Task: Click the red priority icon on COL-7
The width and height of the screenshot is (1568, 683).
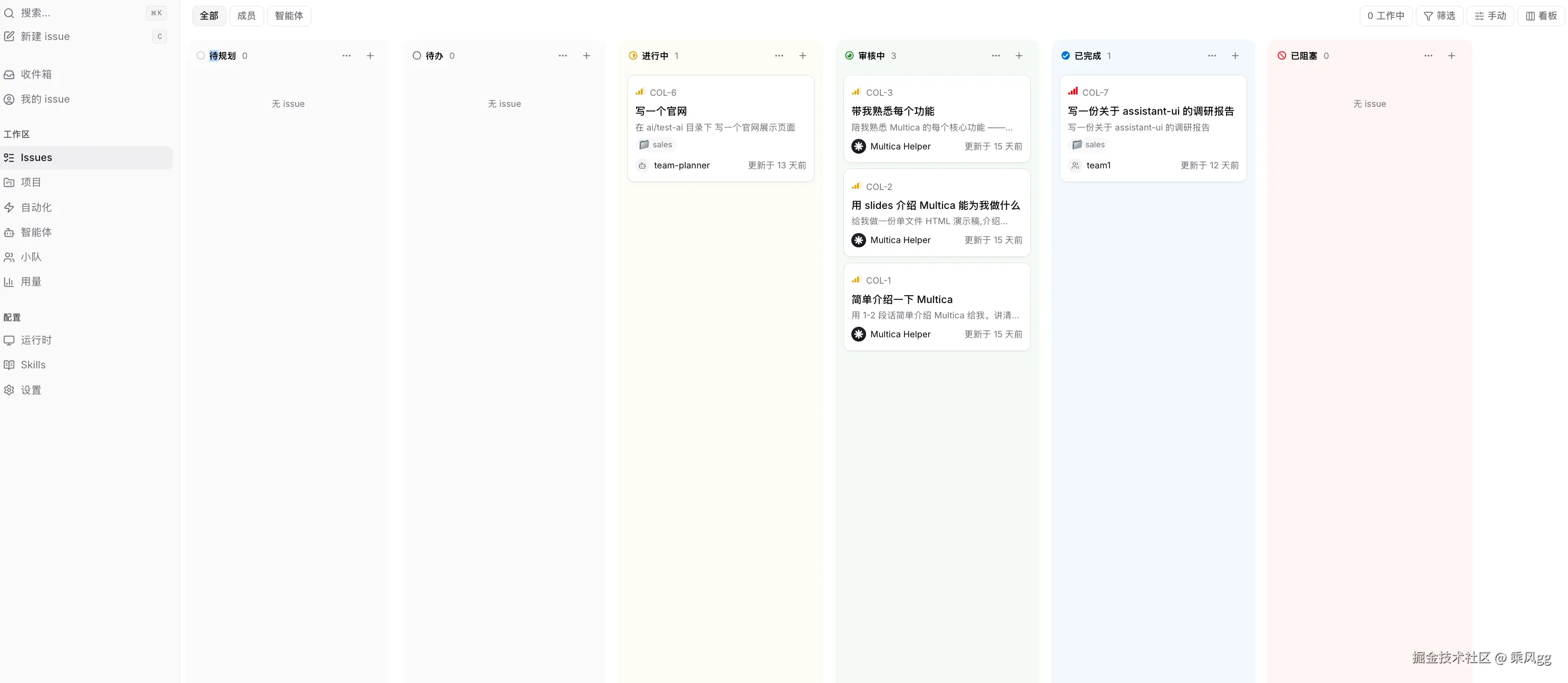Action: click(x=1072, y=92)
